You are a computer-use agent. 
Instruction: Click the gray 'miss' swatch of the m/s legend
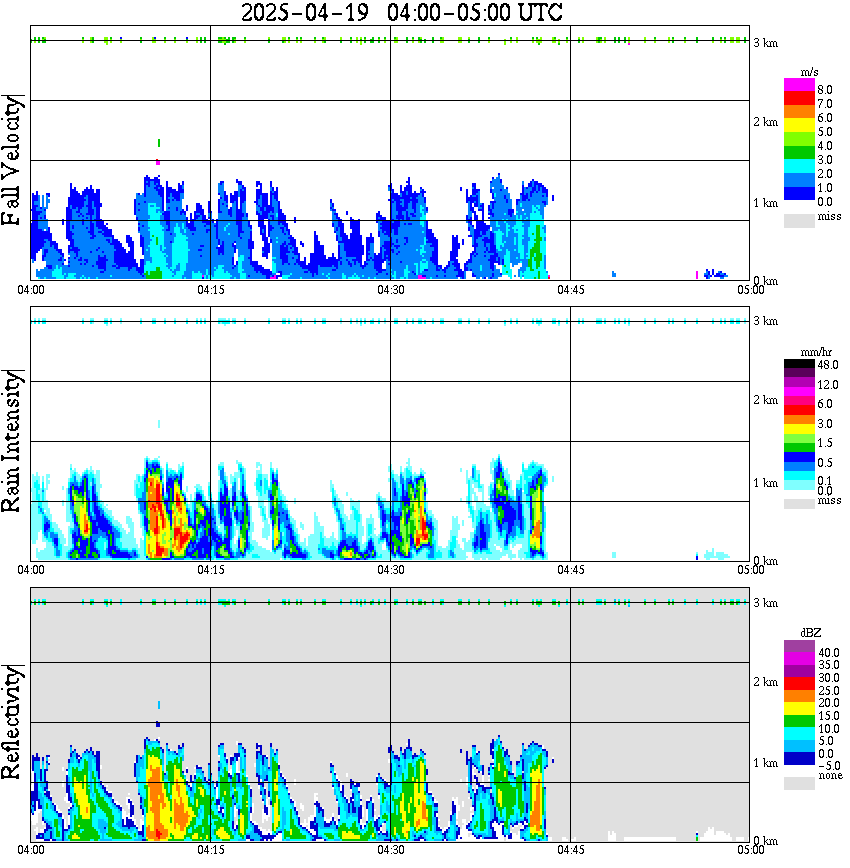pyautogui.click(x=799, y=221)
